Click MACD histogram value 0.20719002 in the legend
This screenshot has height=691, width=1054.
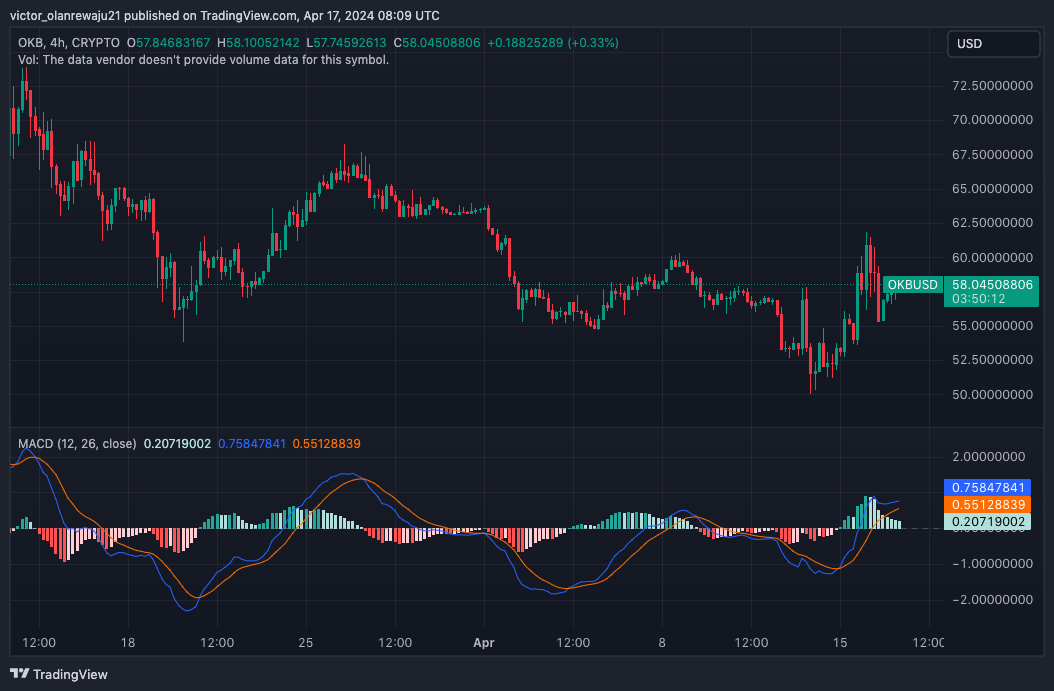(x=177, y=444)
